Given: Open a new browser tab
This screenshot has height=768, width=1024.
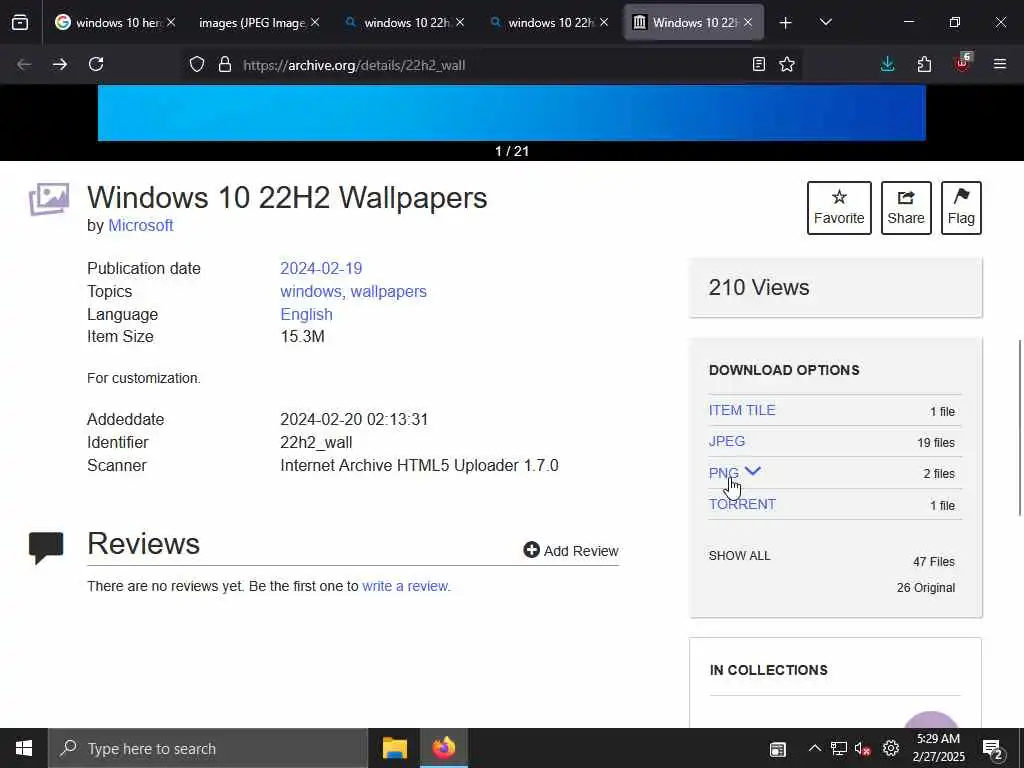Looking at the screenshot, I should tap(786, 23).
